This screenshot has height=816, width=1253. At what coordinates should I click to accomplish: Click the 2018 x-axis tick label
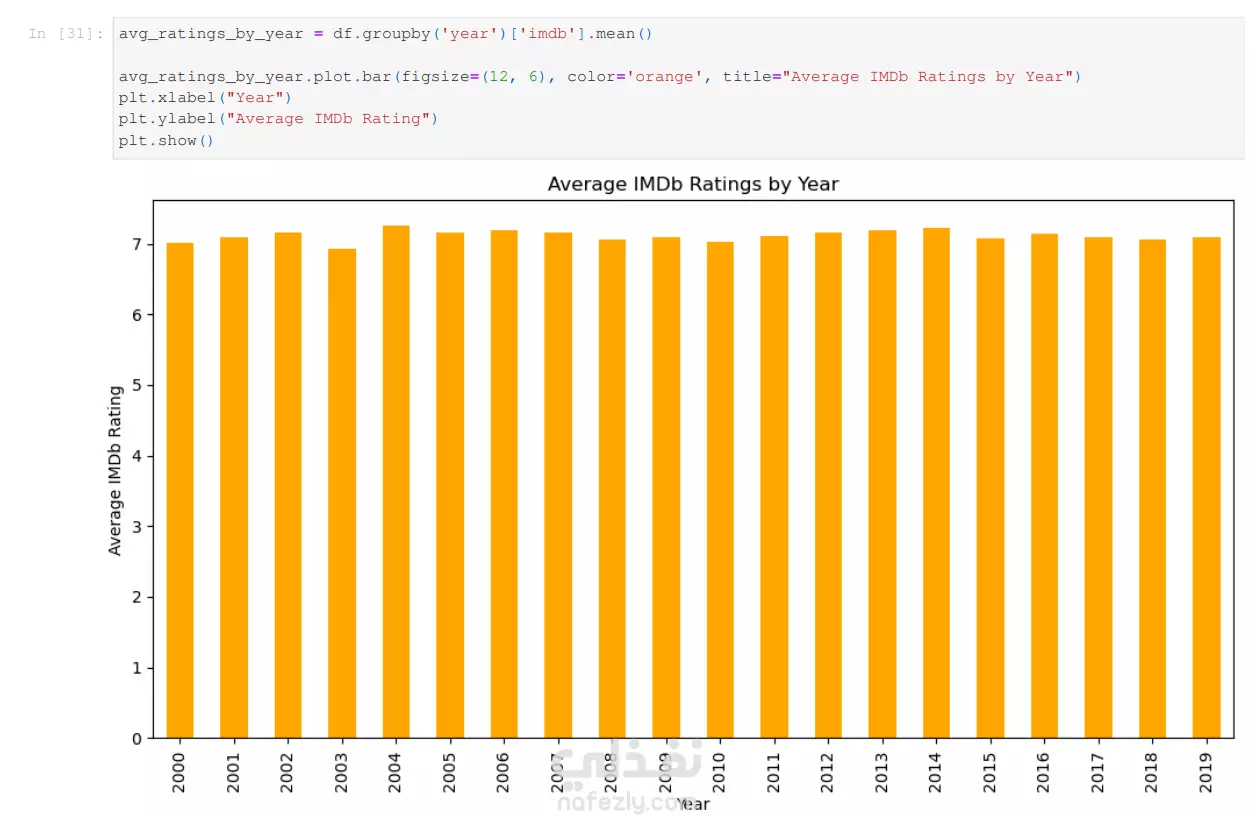1152,771
